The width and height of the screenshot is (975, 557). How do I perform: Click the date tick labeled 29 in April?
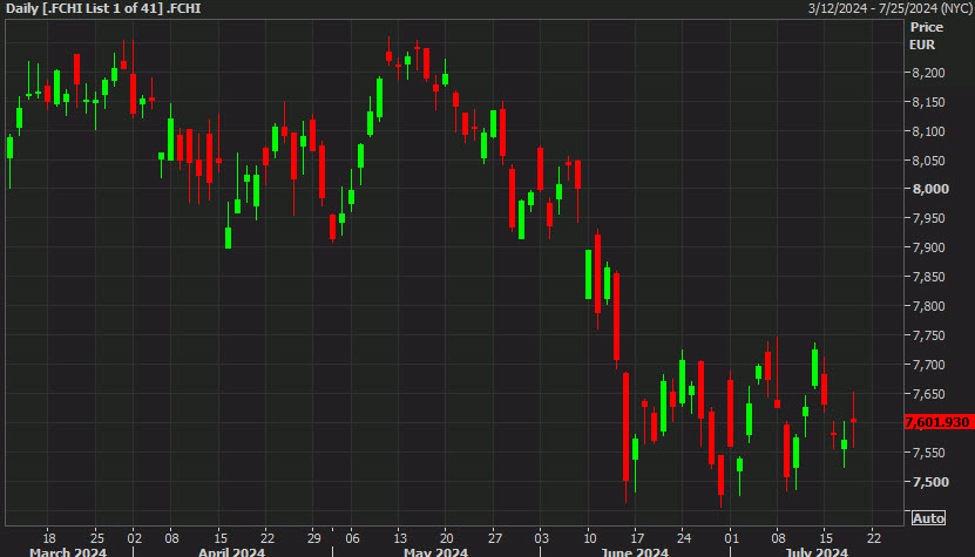coord(313,538)
